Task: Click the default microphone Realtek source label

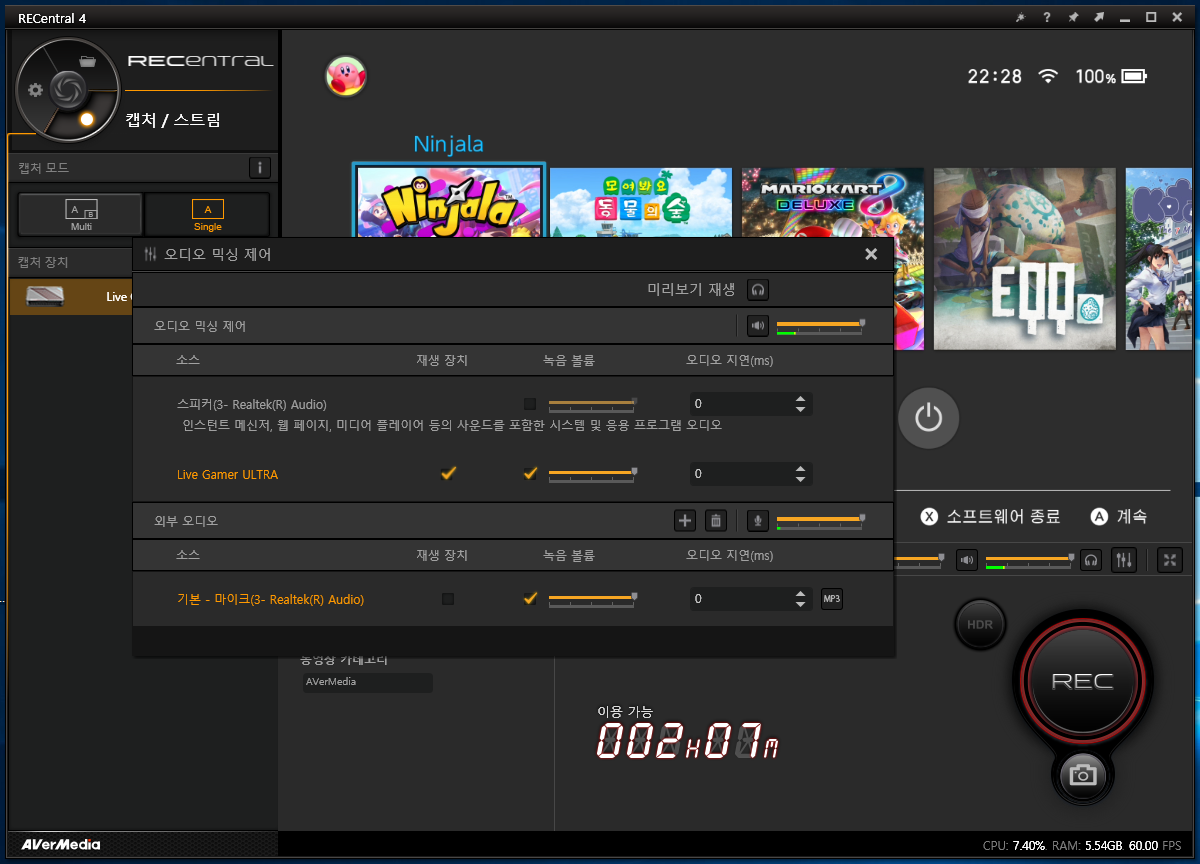Action: tap(270, 599)
